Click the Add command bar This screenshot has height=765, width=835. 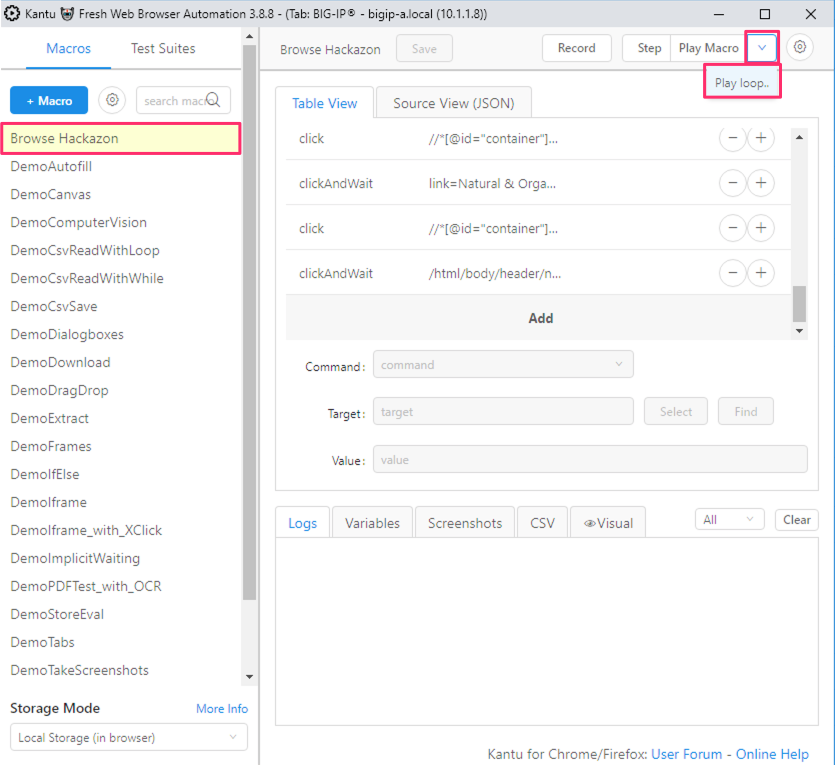tap(539, 318)
